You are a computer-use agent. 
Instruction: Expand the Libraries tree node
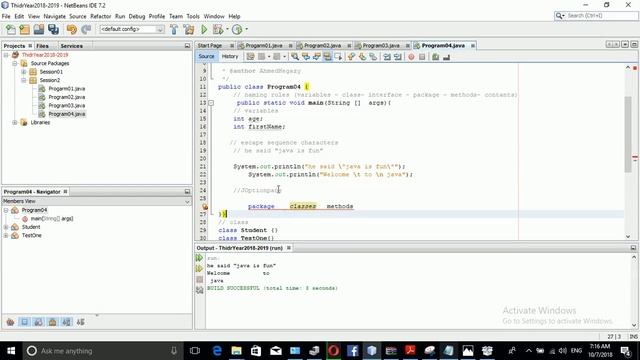[15, 122]
